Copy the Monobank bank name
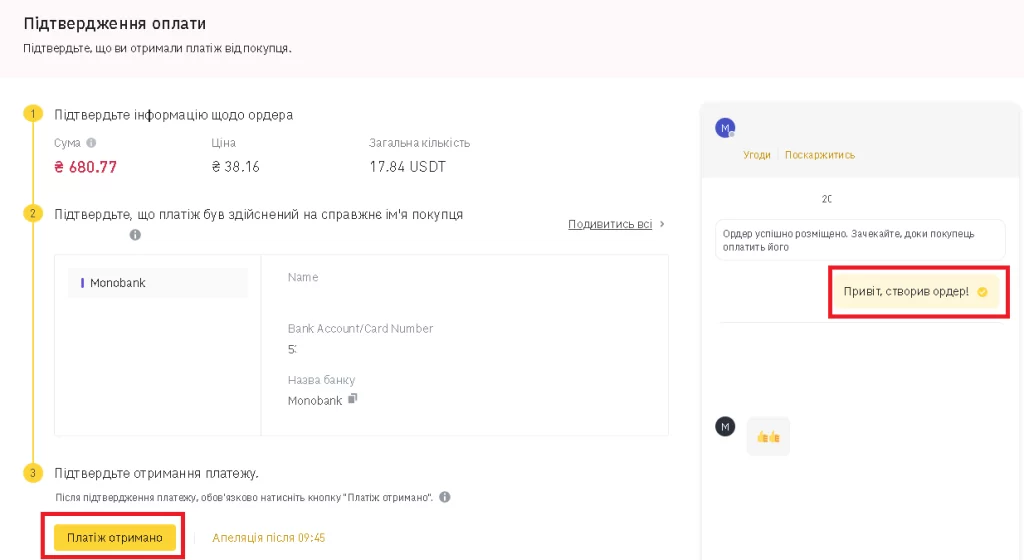This screenshot has width=1024, height=560. (x=353, y=399)
